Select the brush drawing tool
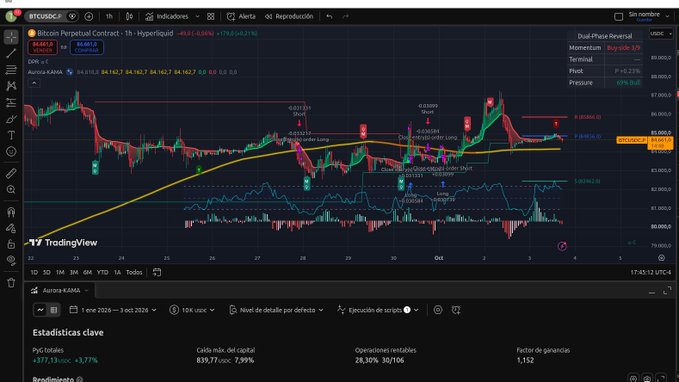Screen dimensions: 679x382 11,119
